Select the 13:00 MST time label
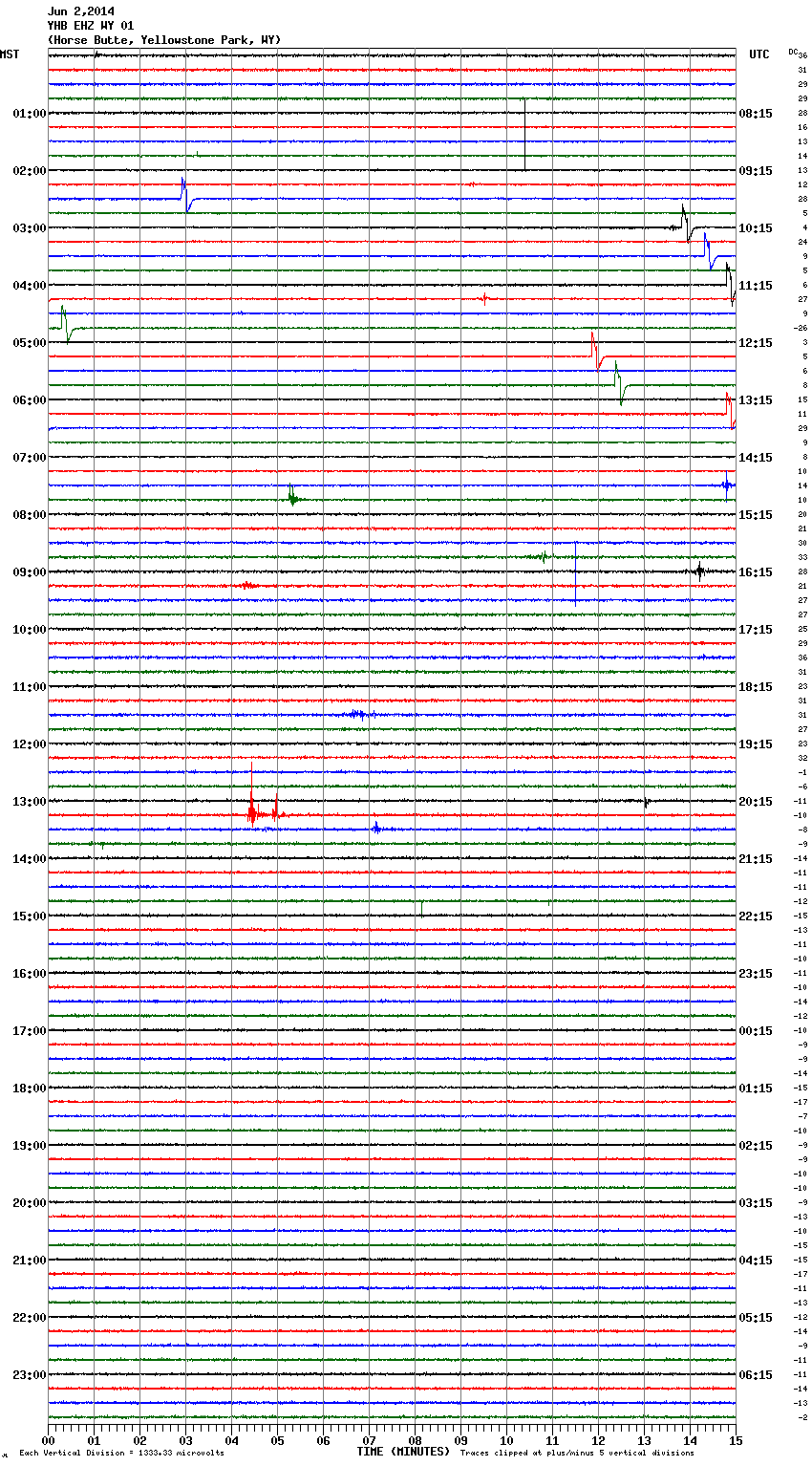This screenshot has height=1466, width=812. coord(29,802)
